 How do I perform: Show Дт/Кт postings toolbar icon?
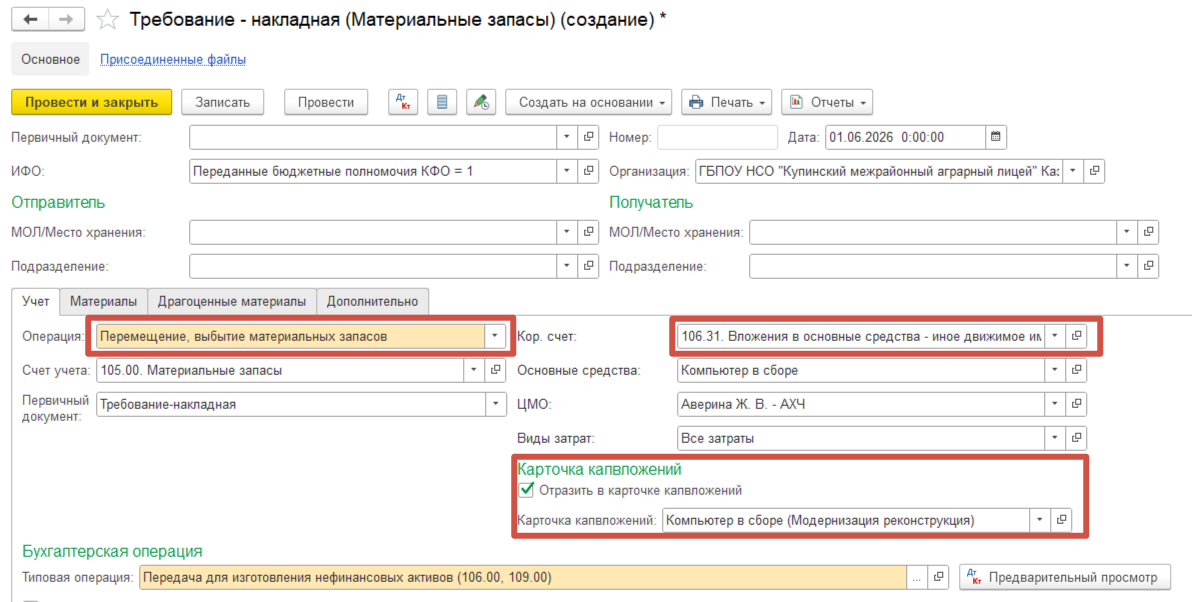pyautogui.click(x=403, y=102)
